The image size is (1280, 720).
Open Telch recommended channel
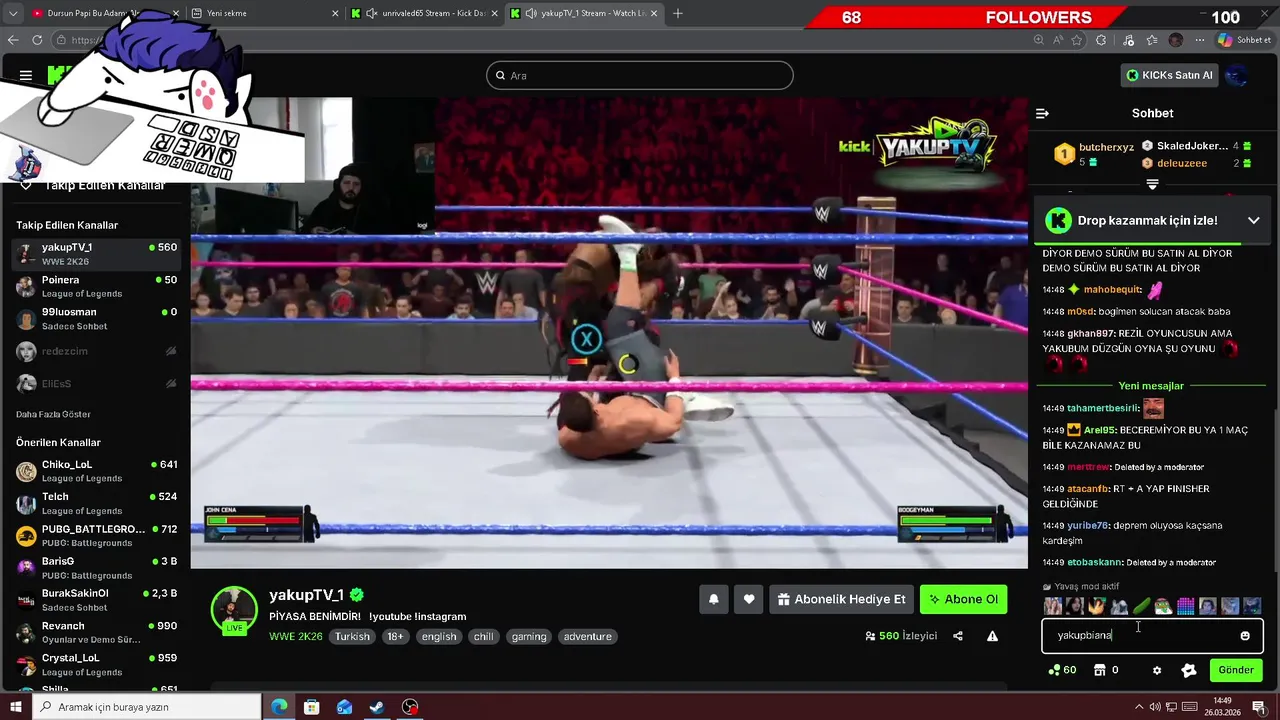[96, 503]
